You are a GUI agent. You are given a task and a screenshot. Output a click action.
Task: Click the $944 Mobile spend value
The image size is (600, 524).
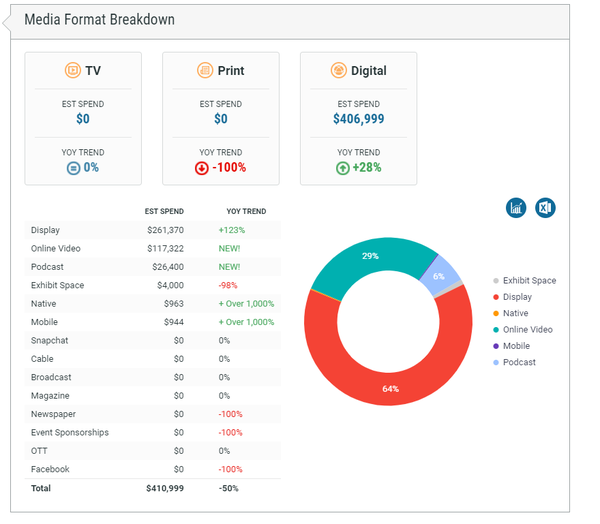tap(174, 322)
